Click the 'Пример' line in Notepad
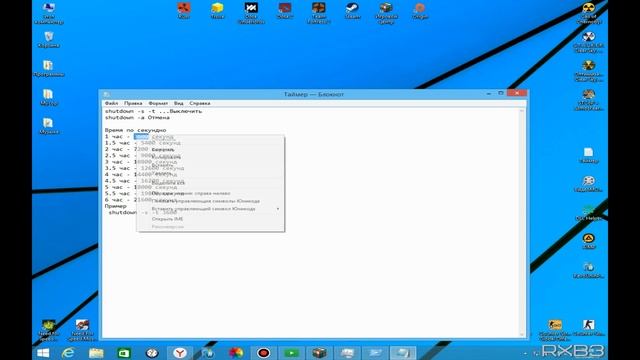The height and width of the screenshot is (360, 640). [116, 206]
